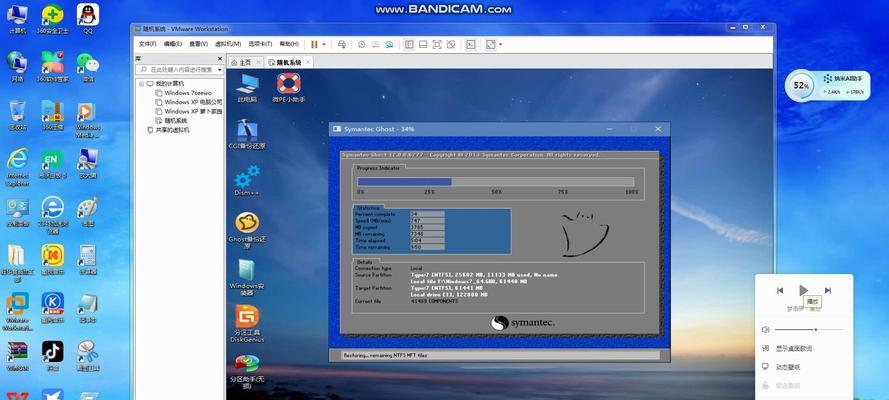Screen dimensions: 889x400
Task: Toggle the library sidebar view icon
Action: 409,44
